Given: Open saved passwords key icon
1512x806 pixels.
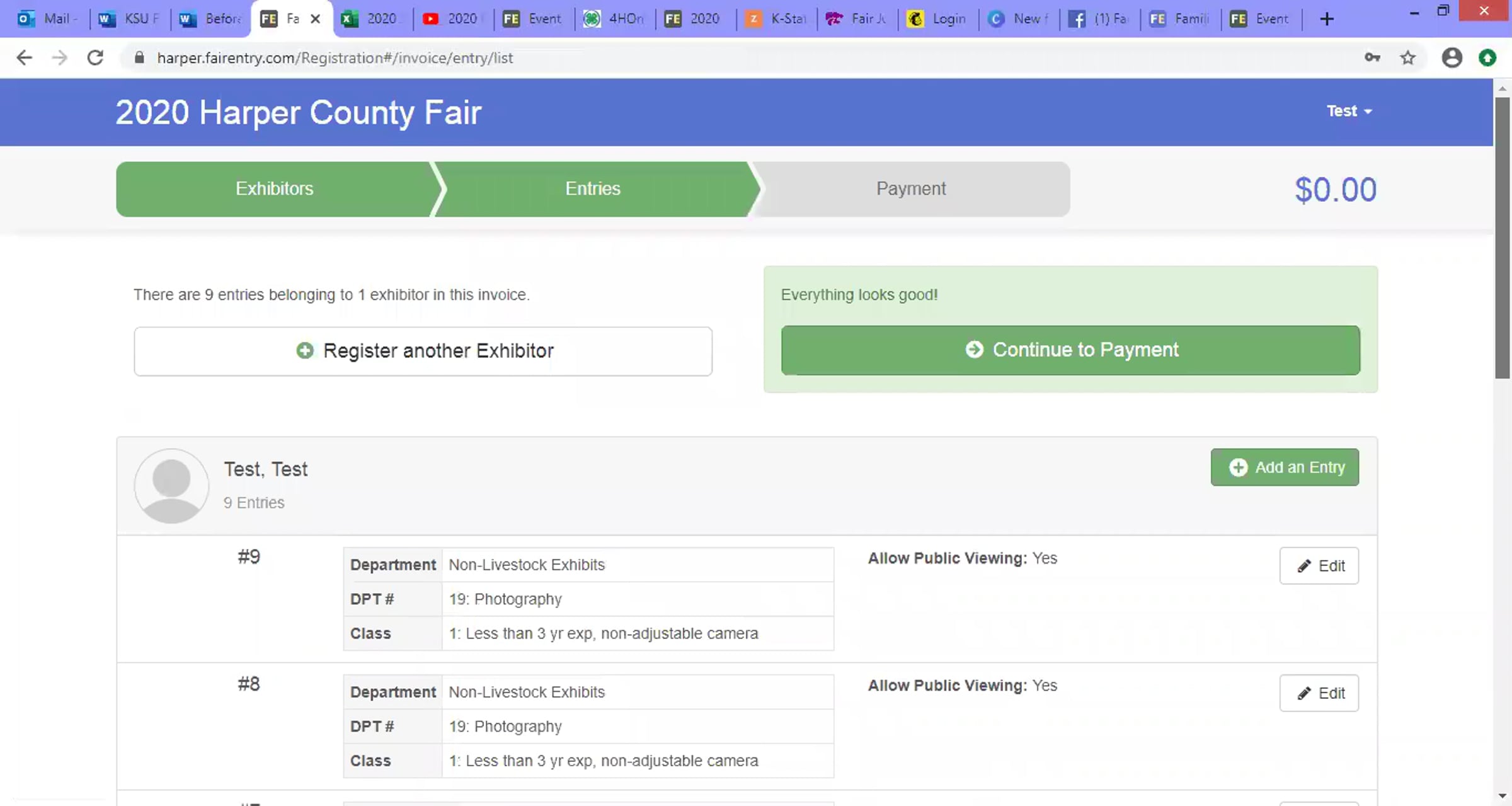Looking at the screenshot, I should pos(1372,58).
